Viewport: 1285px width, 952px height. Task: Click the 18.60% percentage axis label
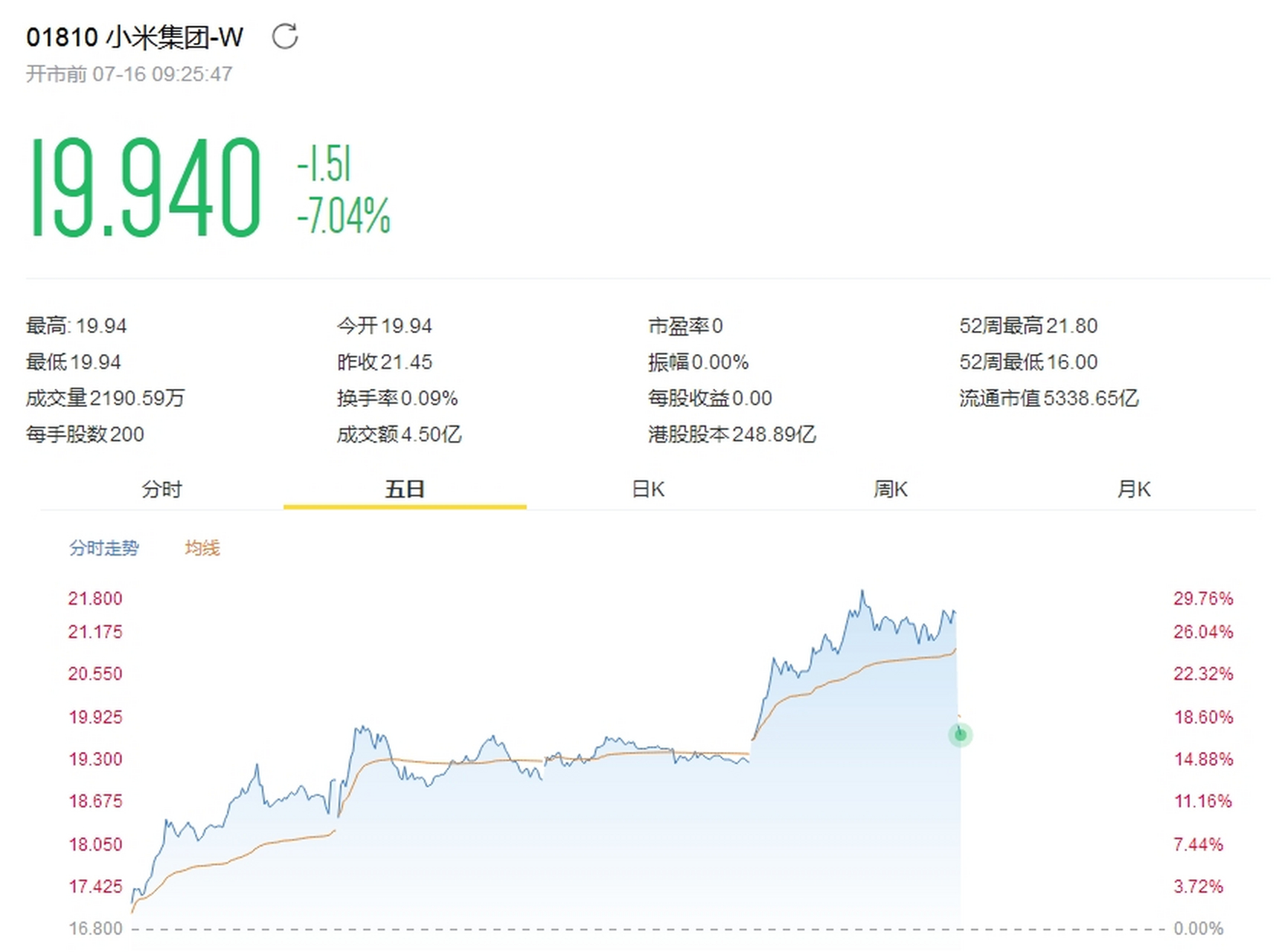[1203, 717]
